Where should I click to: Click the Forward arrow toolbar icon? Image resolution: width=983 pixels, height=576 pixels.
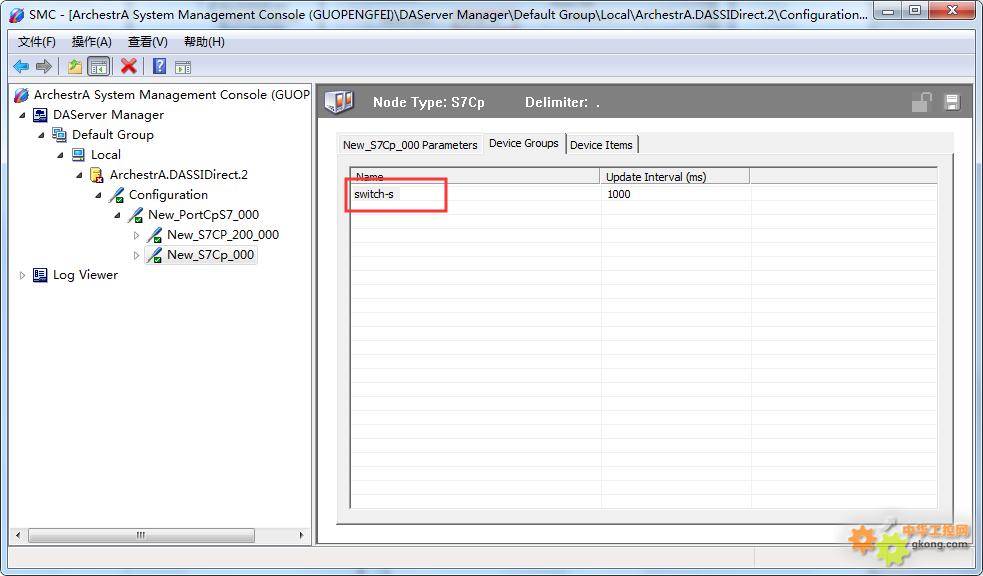[x=44, y=67]
